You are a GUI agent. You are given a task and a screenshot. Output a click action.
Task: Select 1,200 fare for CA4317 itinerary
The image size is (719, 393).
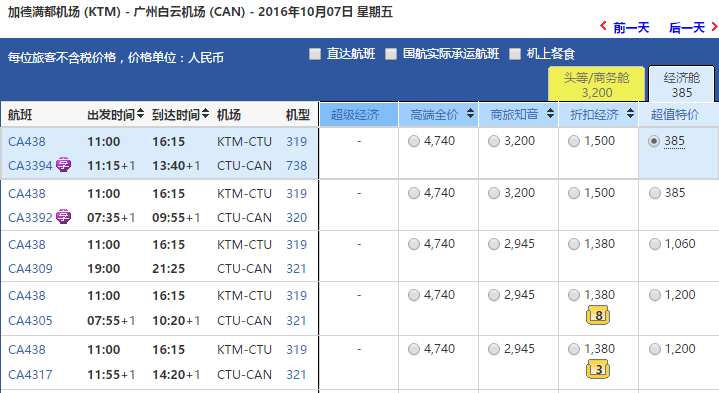click(x=654, y=349)
